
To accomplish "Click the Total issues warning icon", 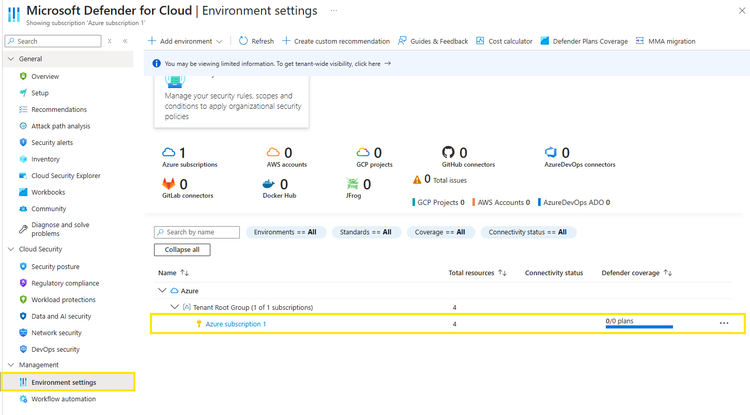I will 417,180.
